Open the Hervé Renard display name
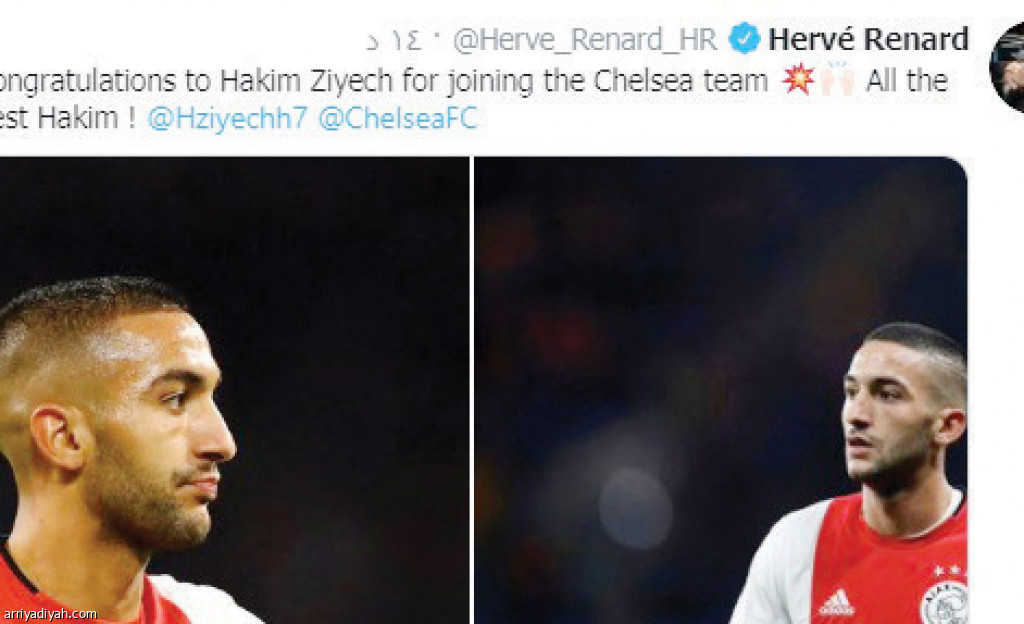1024x624 pixels. point(868,39)
